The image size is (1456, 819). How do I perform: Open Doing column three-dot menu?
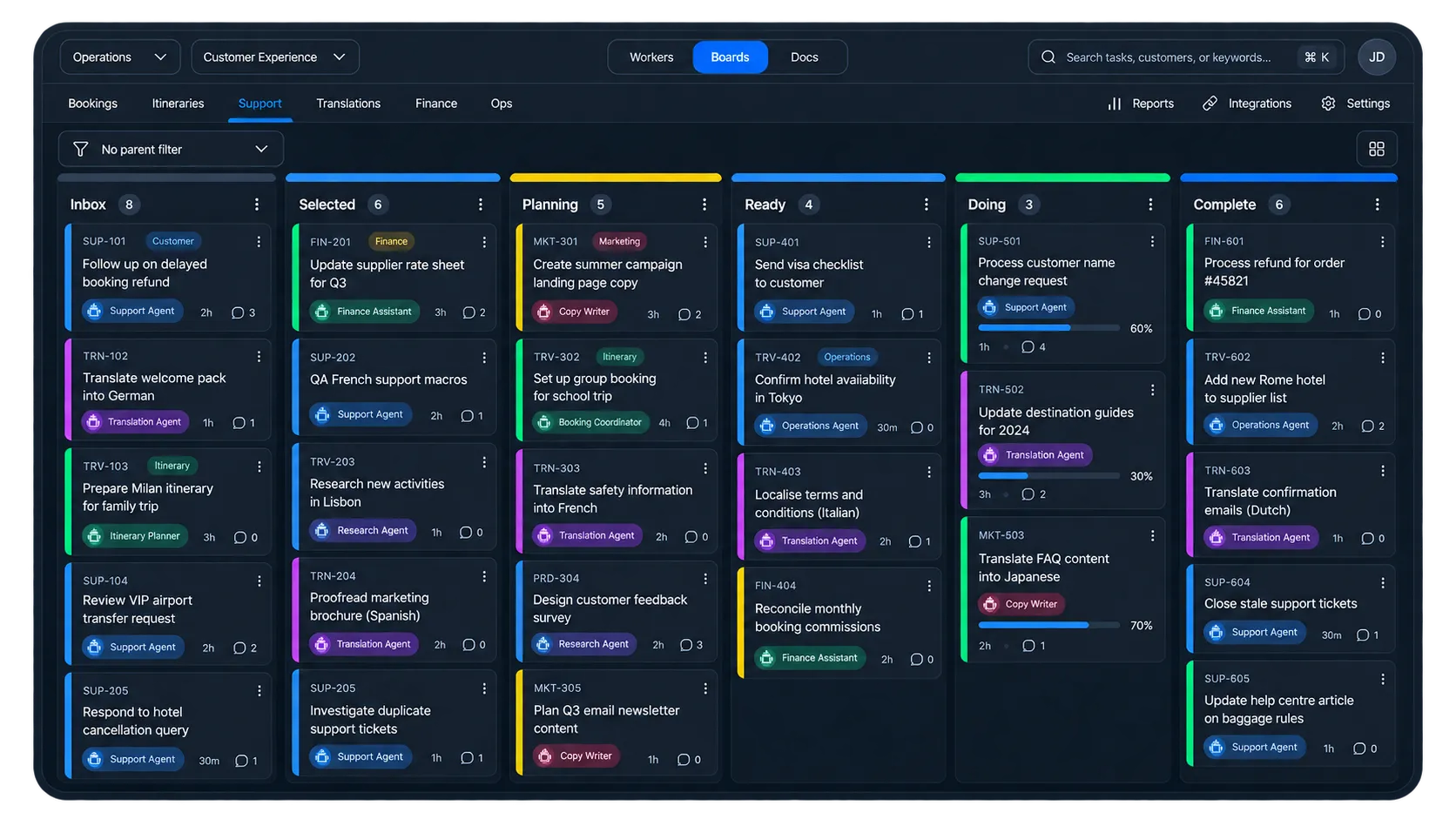click(1150, 205)
